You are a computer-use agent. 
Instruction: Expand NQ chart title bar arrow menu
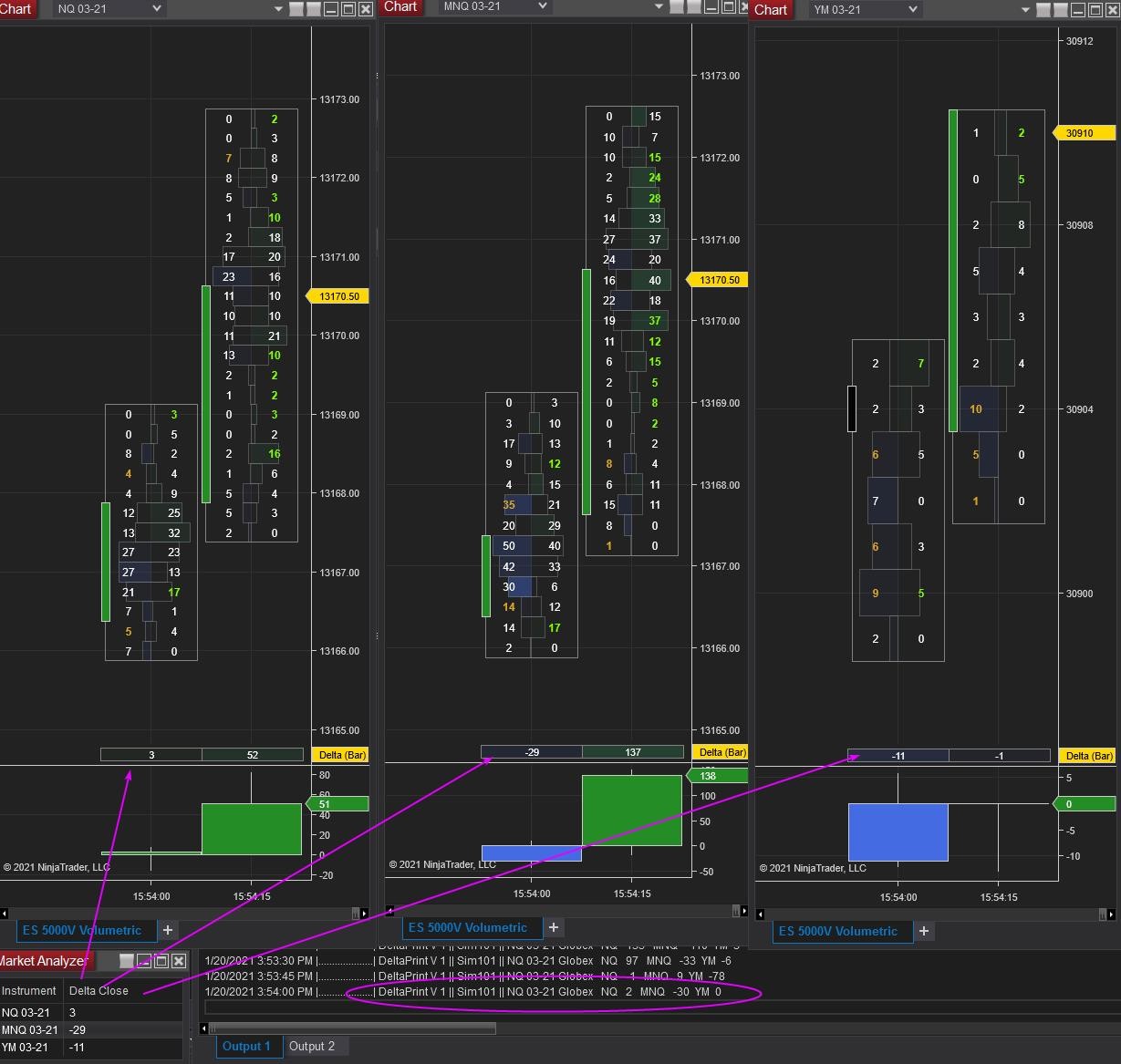pos(278,9)
